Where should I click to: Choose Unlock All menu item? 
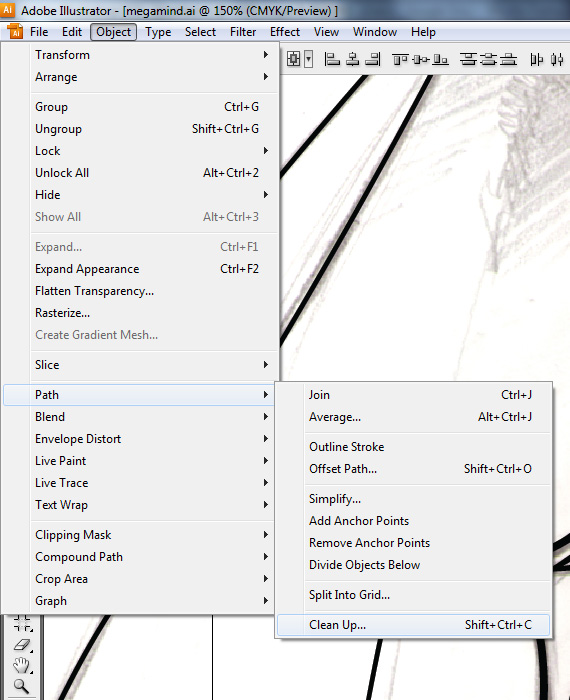point(153,172)
